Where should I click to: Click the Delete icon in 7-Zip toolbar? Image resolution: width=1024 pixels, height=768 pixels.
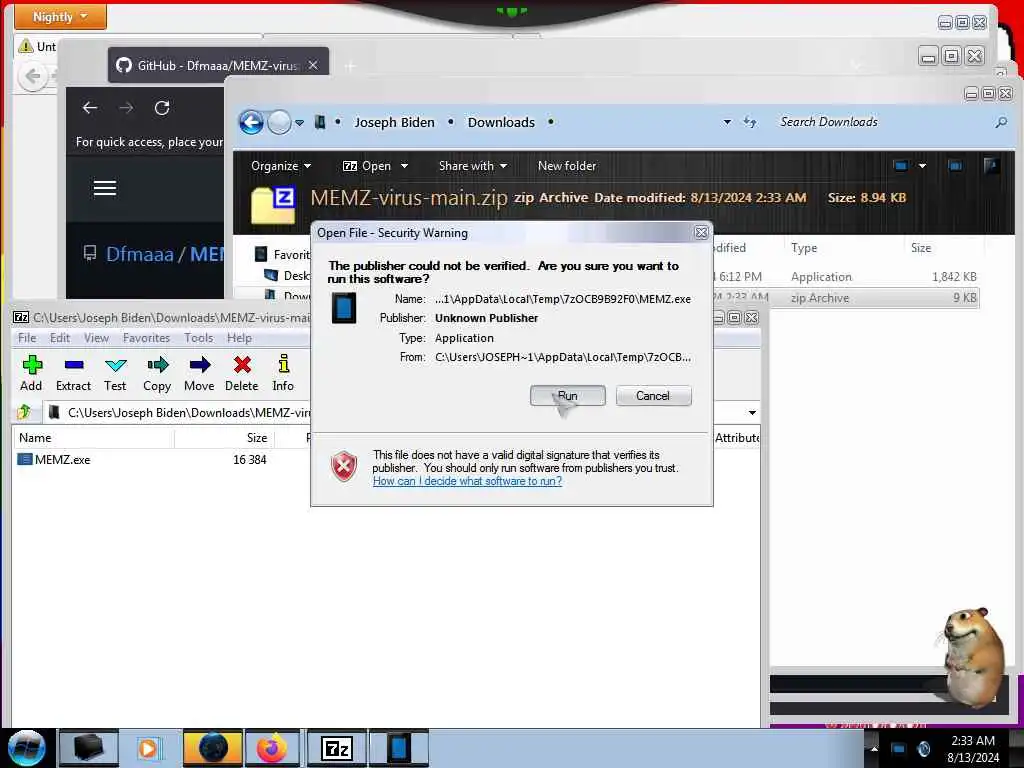tap(242, 374)
